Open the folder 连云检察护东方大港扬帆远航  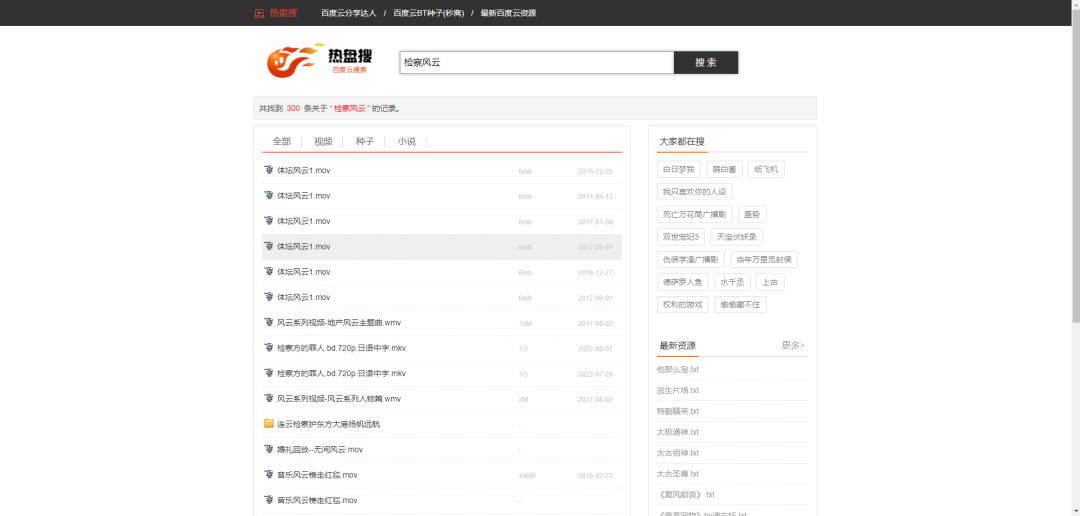329,424
